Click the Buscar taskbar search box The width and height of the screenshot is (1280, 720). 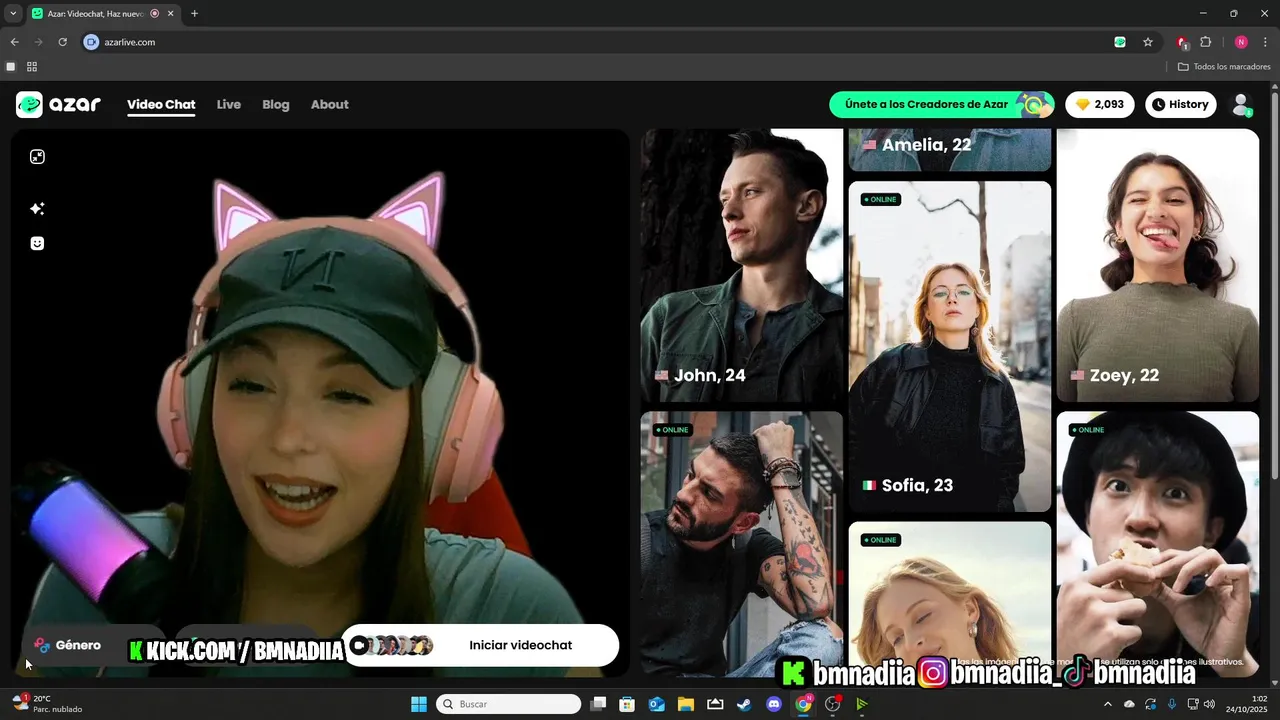(509, 704)
